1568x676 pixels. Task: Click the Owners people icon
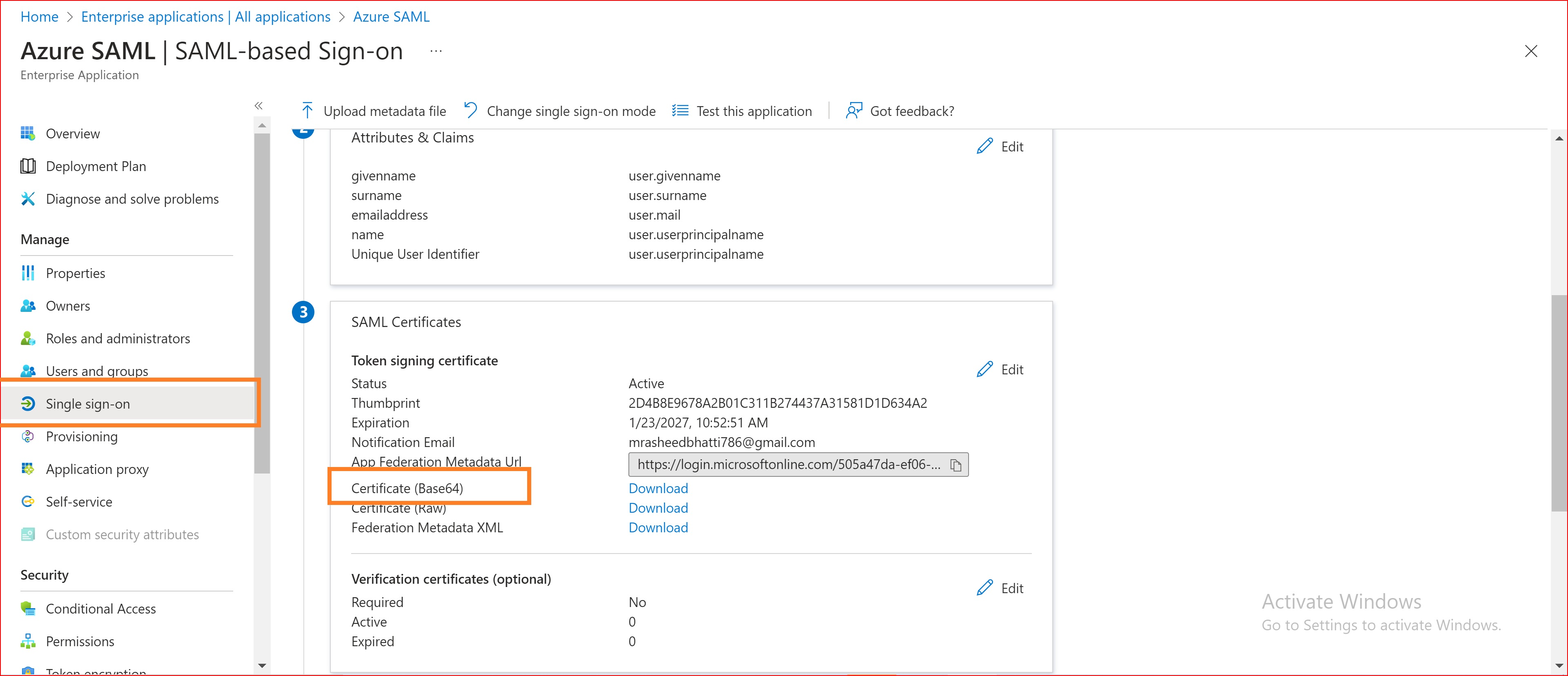coord(28,306)
